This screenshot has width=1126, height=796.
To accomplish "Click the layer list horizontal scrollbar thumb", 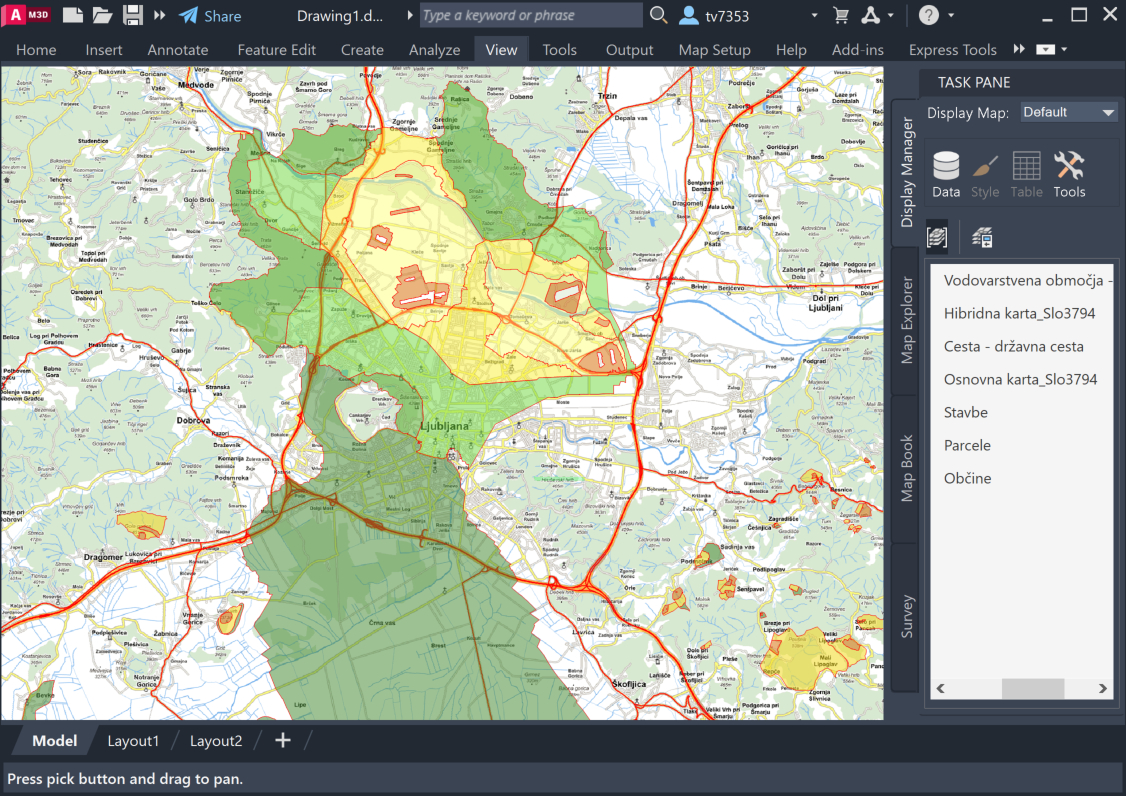I will [1033, 689].
